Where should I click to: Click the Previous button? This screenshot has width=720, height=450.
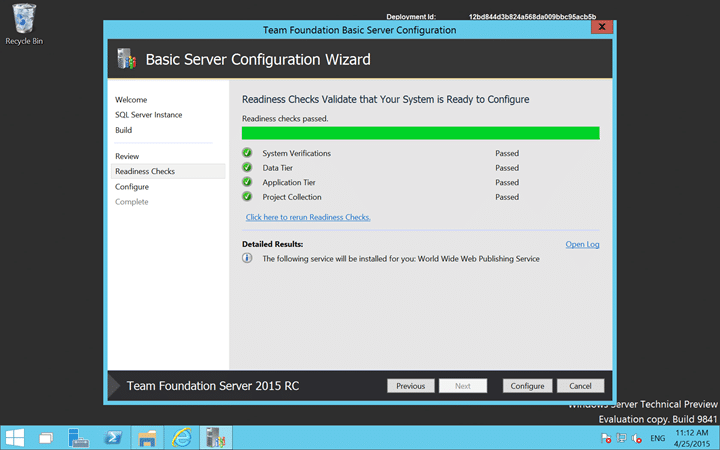411,386
